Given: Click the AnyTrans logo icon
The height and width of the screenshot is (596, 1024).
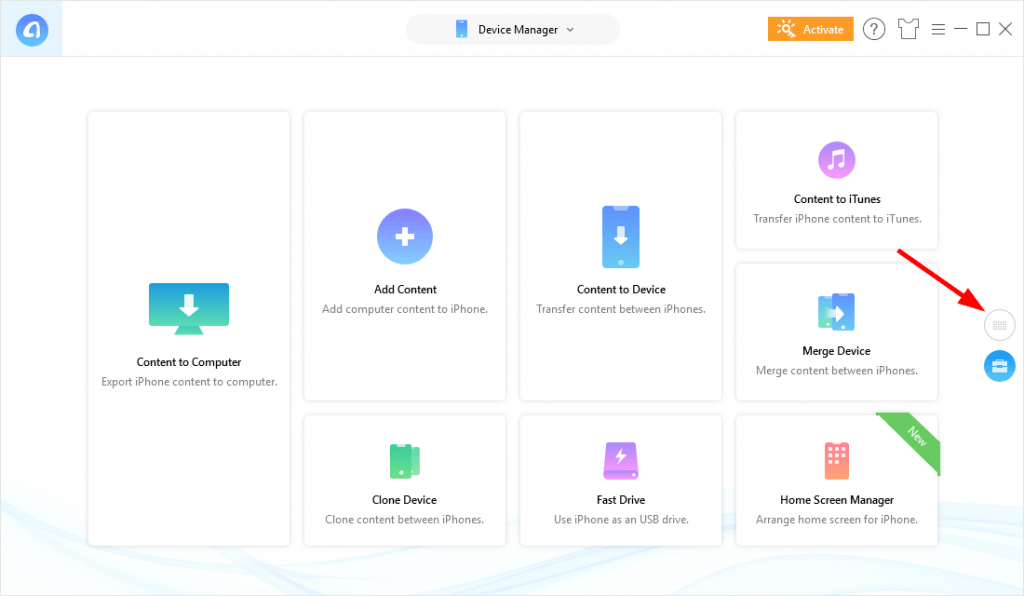Looking at the screenshot, I should (x=31, y=29).
